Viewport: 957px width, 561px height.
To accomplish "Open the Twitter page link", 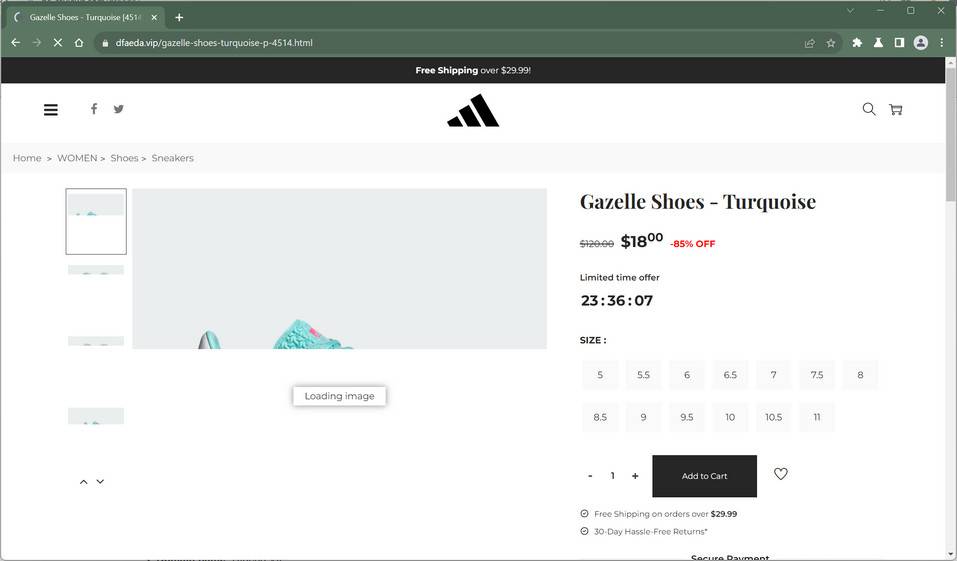I will click(118, 109).
